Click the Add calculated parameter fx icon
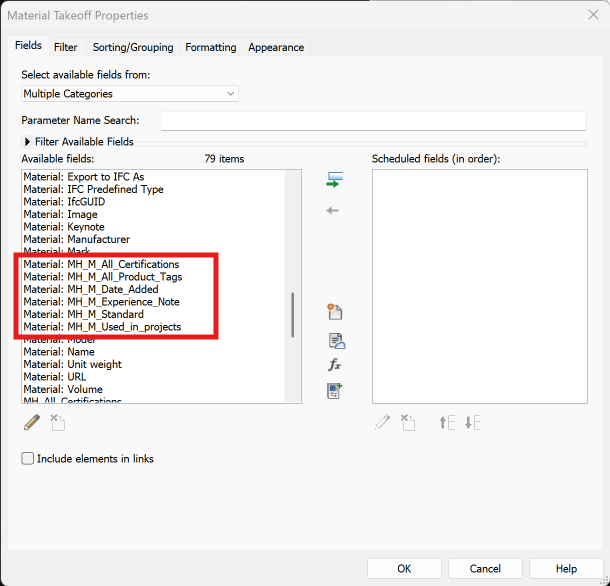The height and width of the screenshot is (586, 610). (335, 365)
